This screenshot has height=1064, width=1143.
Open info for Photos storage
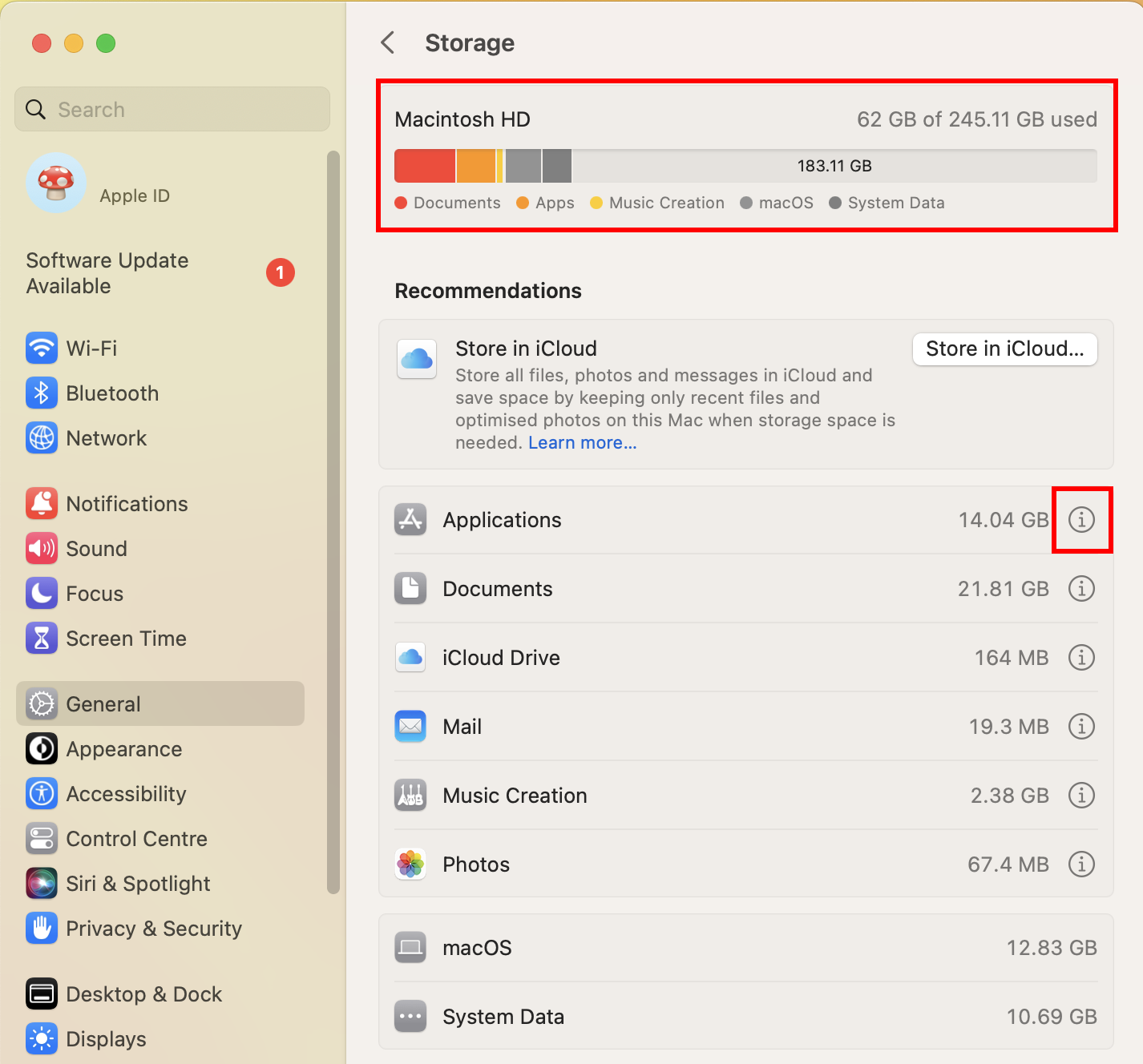(1081, 864)
